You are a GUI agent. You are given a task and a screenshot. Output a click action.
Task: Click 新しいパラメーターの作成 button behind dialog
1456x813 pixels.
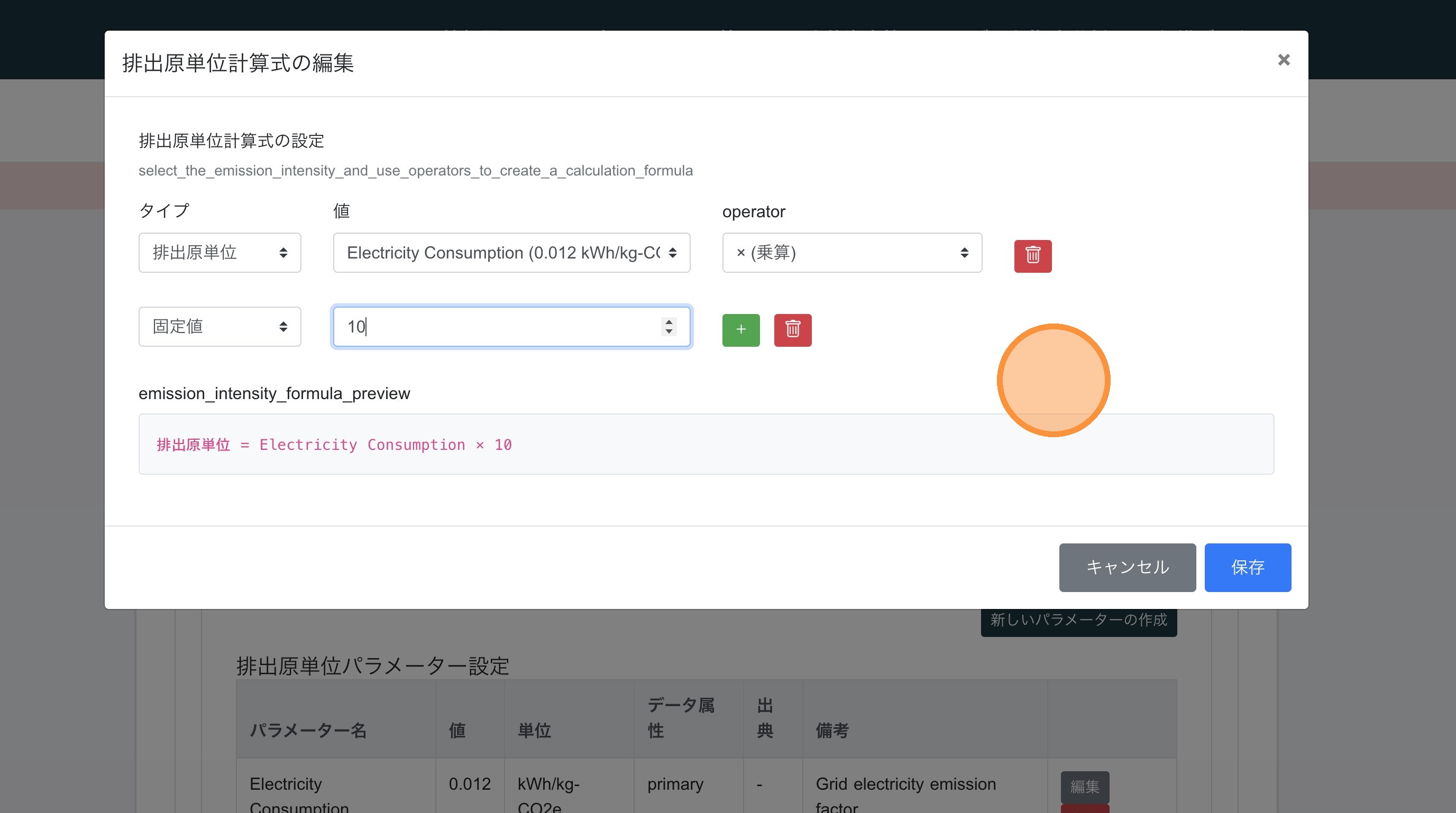pyautogui.click(x=1078, y=621)
